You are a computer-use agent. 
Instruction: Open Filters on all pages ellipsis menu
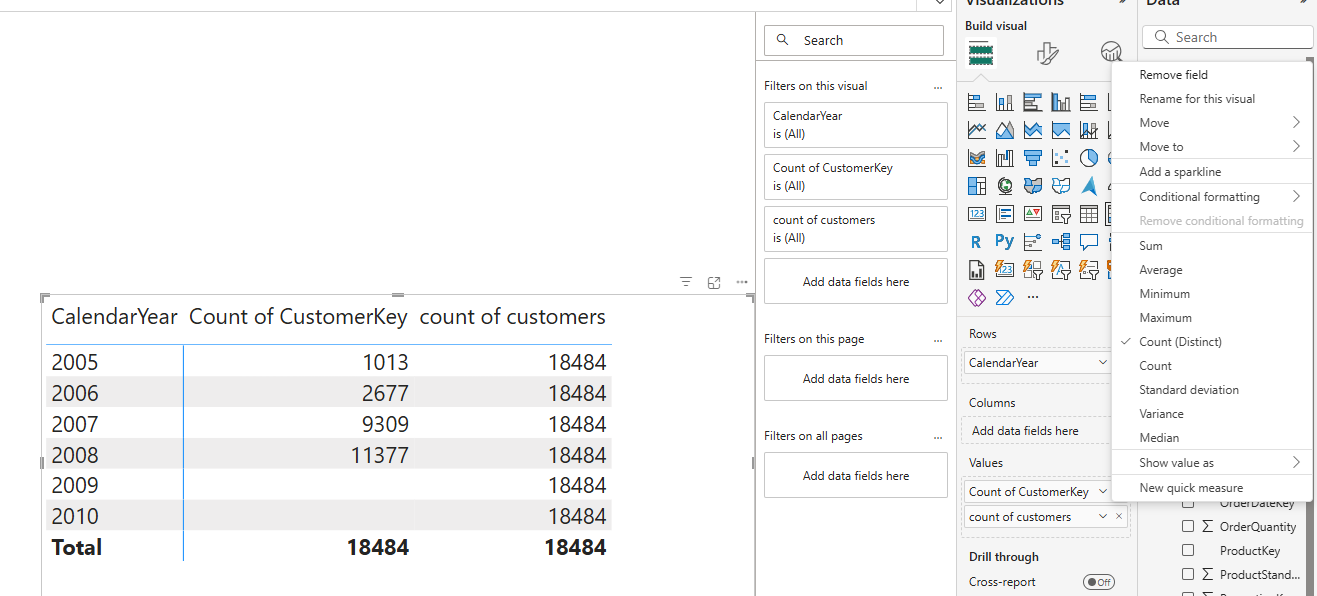[x=938, y=437]
